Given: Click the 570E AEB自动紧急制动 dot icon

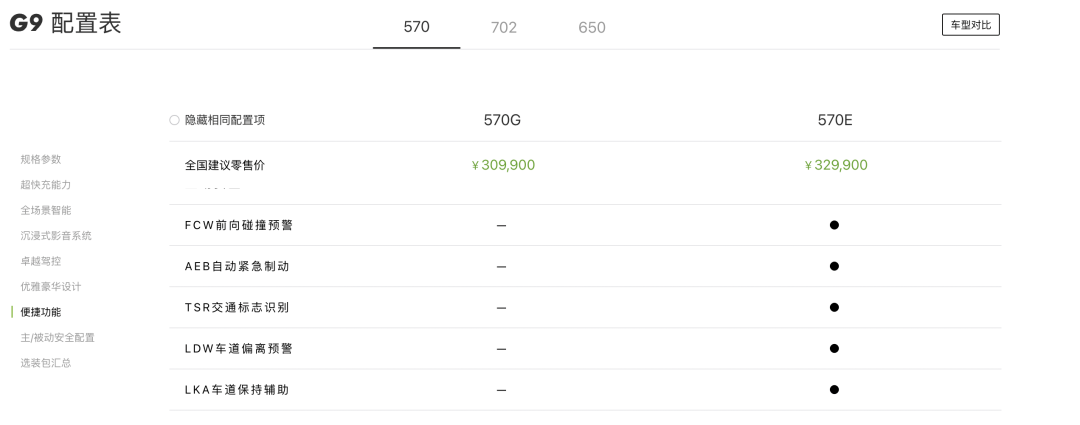Looking at the screenshot, I should click(x=834, y=266).
